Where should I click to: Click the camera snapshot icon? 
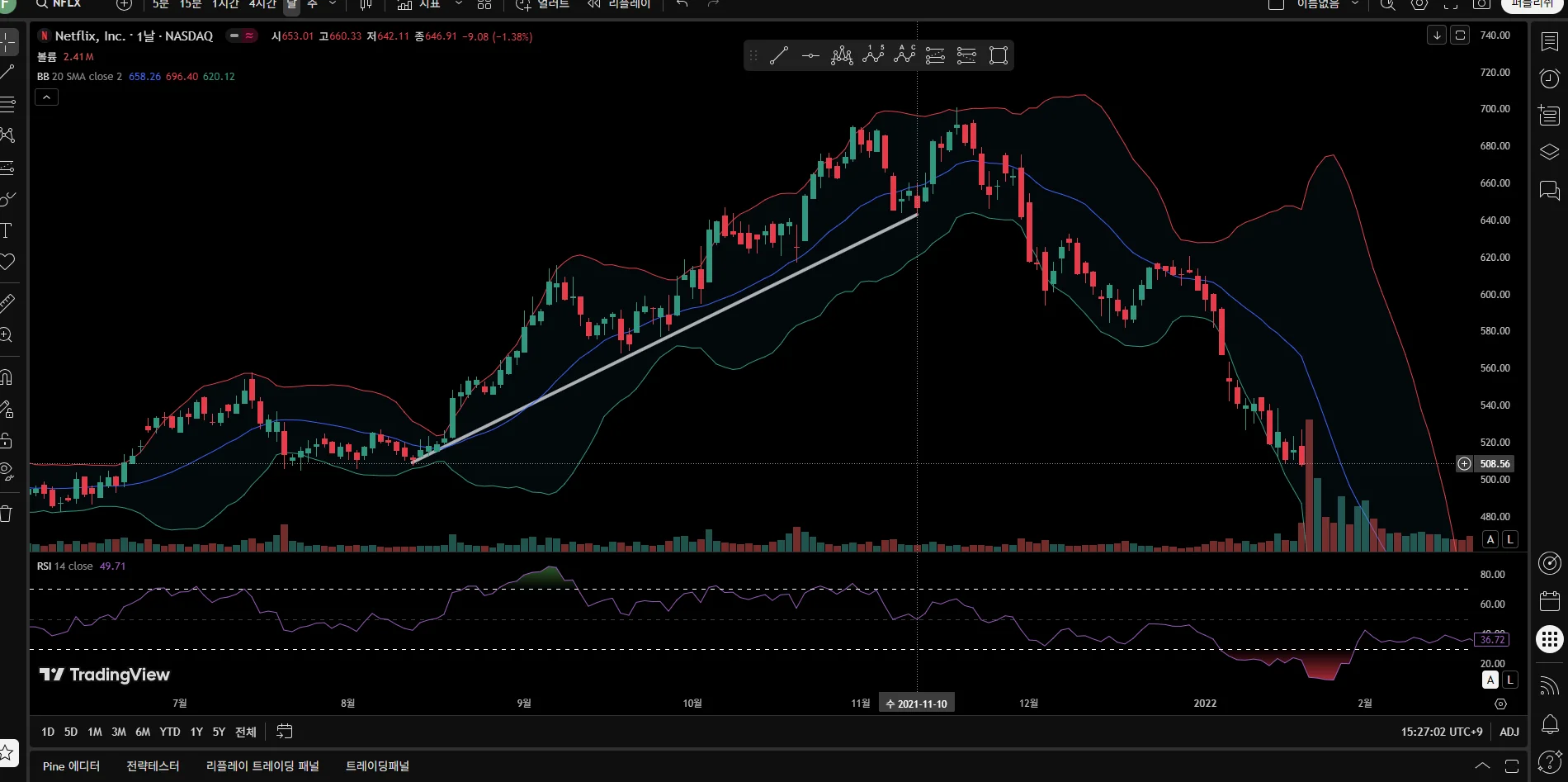click(x=1481, y=5)
